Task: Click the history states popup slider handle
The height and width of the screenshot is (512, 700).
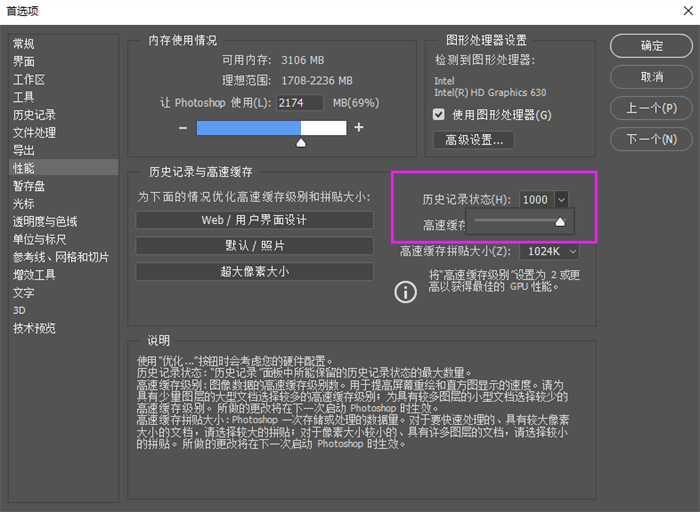Action: (x=560, y=221)
